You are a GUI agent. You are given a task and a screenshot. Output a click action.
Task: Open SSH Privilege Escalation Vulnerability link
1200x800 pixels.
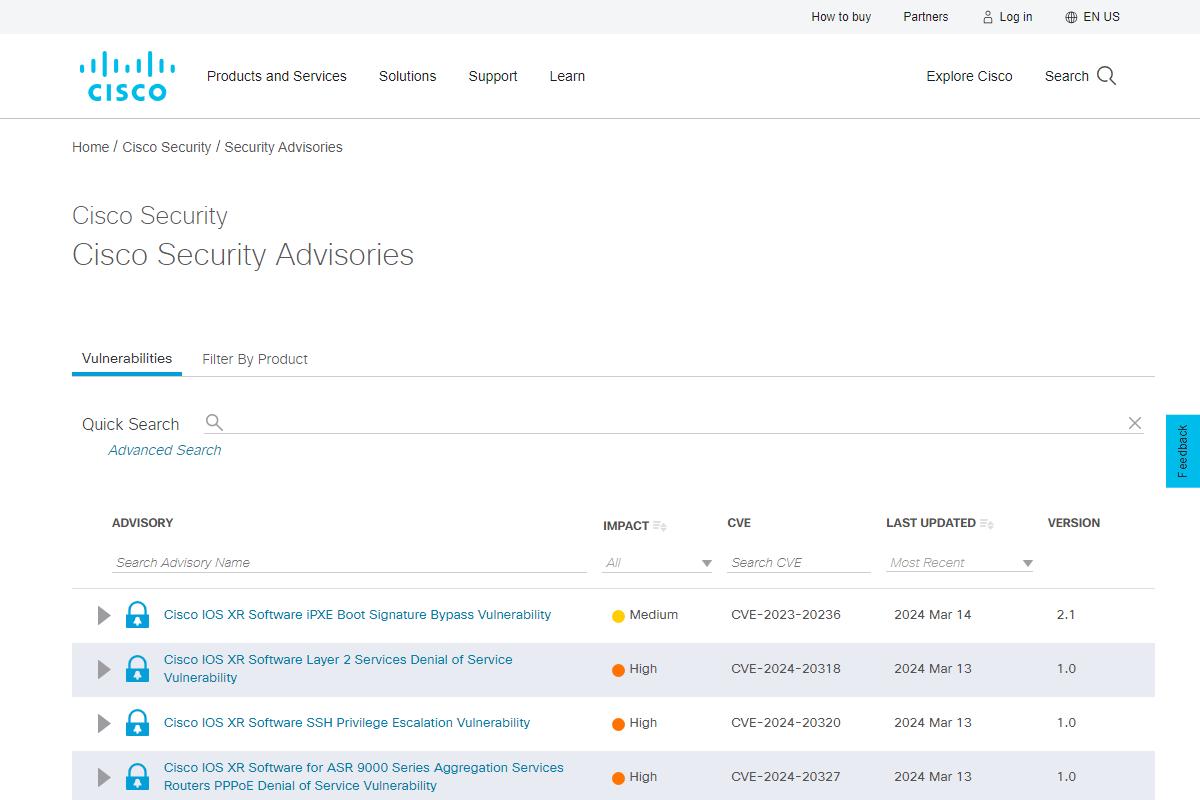347,723
